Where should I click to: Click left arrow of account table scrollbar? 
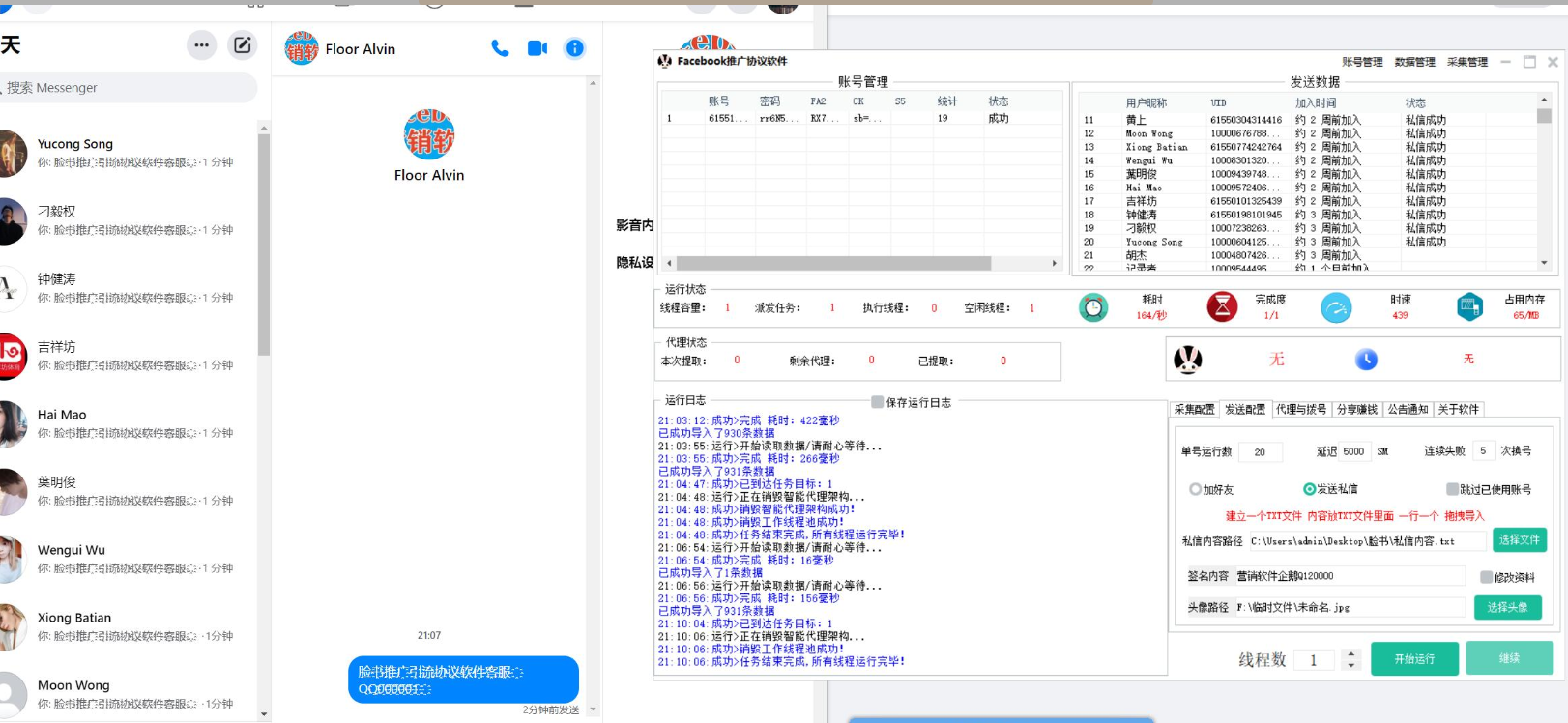point(669,263)
